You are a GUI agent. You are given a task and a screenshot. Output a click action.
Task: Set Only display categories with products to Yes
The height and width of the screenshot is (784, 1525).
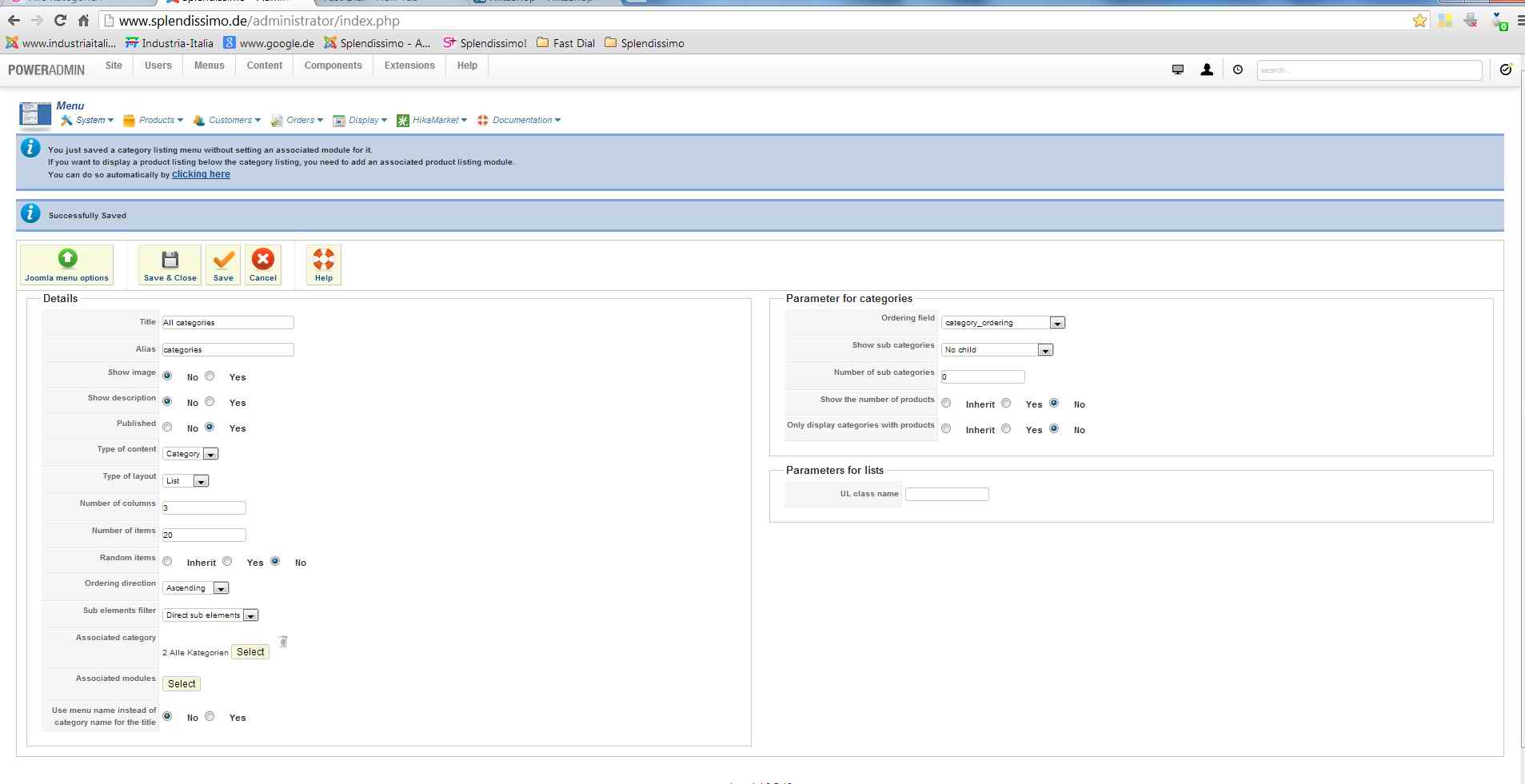[1006, 428]
